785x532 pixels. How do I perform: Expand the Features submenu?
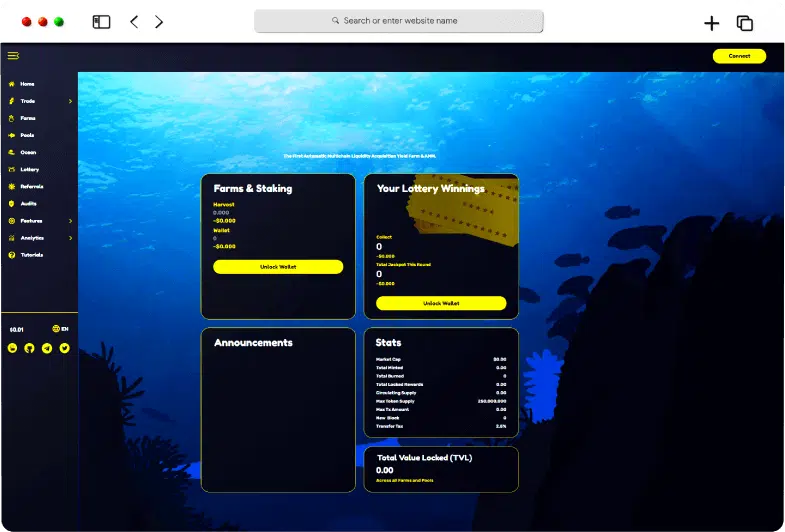(70, 221)
